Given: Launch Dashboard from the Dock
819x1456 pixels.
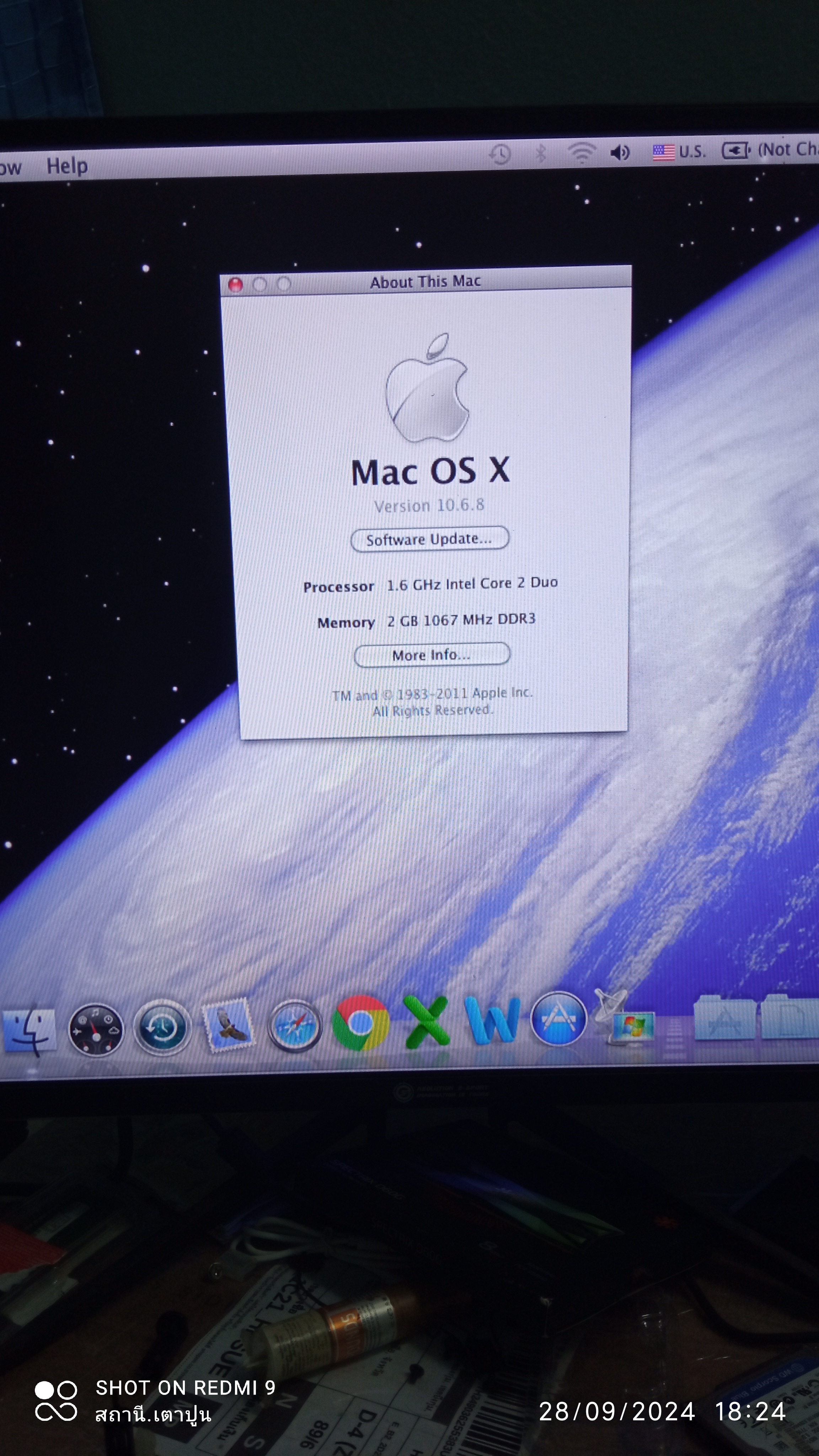Looking at the screenshot, I should [96, 1030].
